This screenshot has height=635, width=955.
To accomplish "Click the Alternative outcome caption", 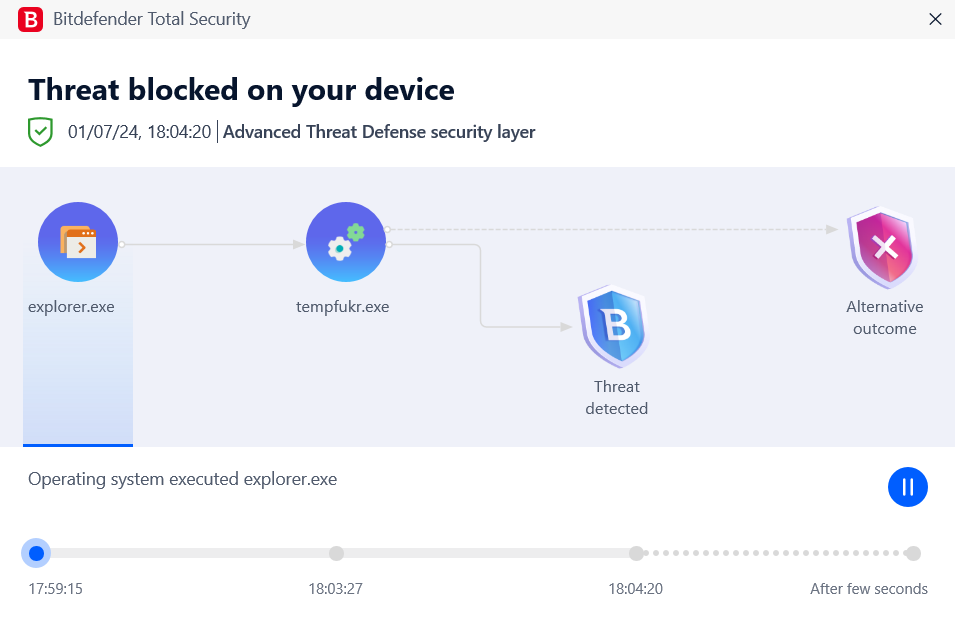I will pyautogui.click(x=884, y=317).
